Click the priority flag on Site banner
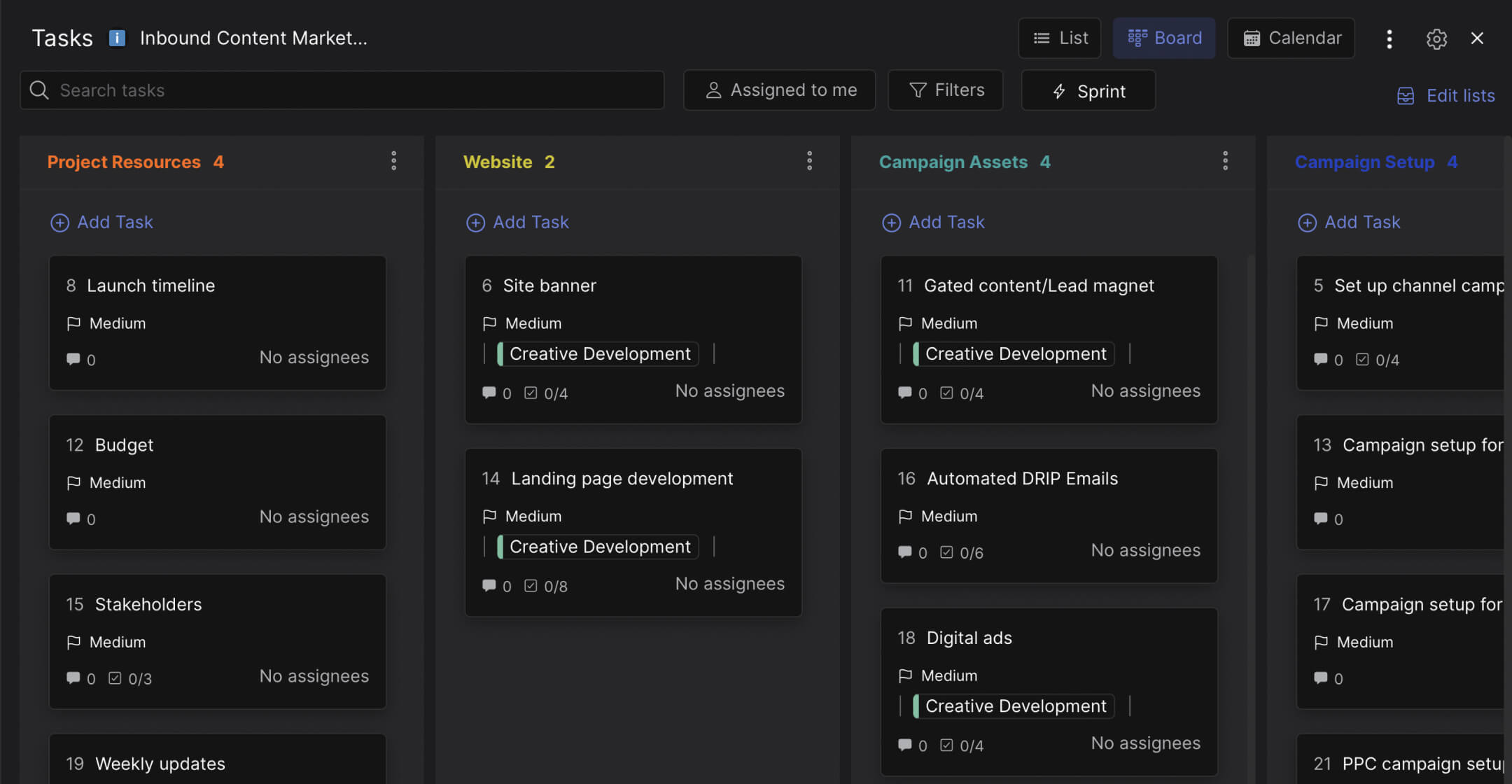 pos(490,323)
